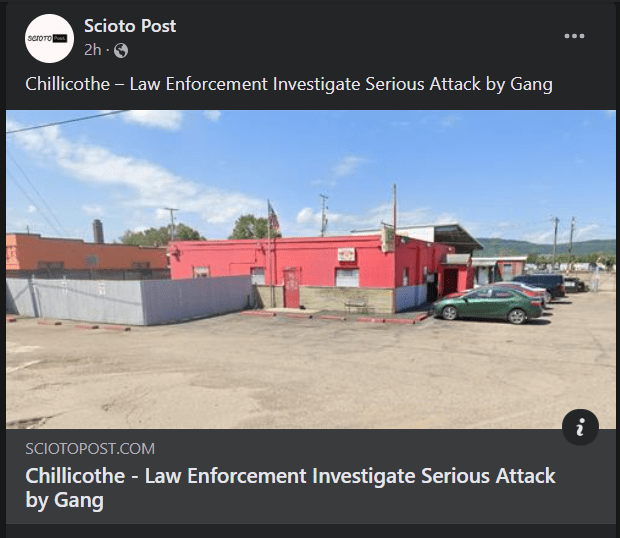Click the Scioto Post profile picture
Image resolution: width=620 pixels, height=538 pixels.
49,38
